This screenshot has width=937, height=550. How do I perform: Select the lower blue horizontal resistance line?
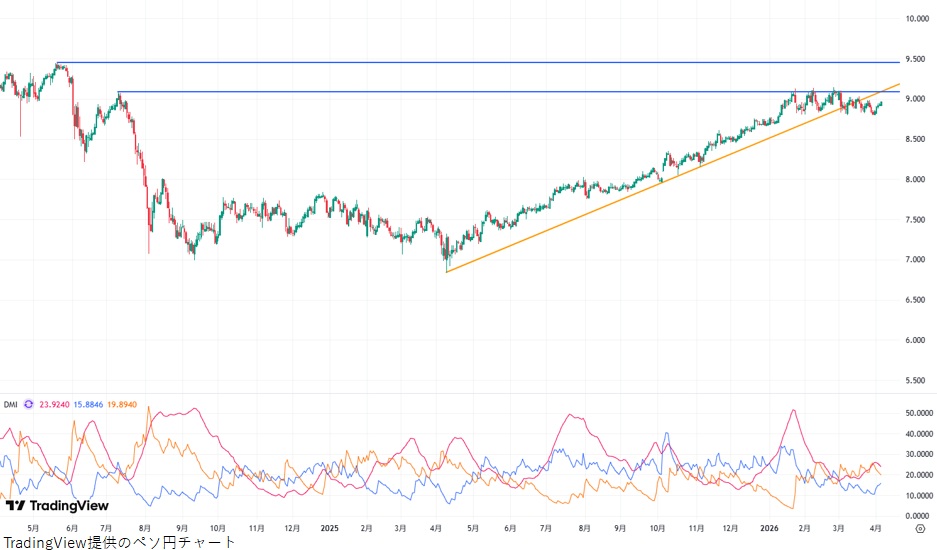[x=500, y=92]
